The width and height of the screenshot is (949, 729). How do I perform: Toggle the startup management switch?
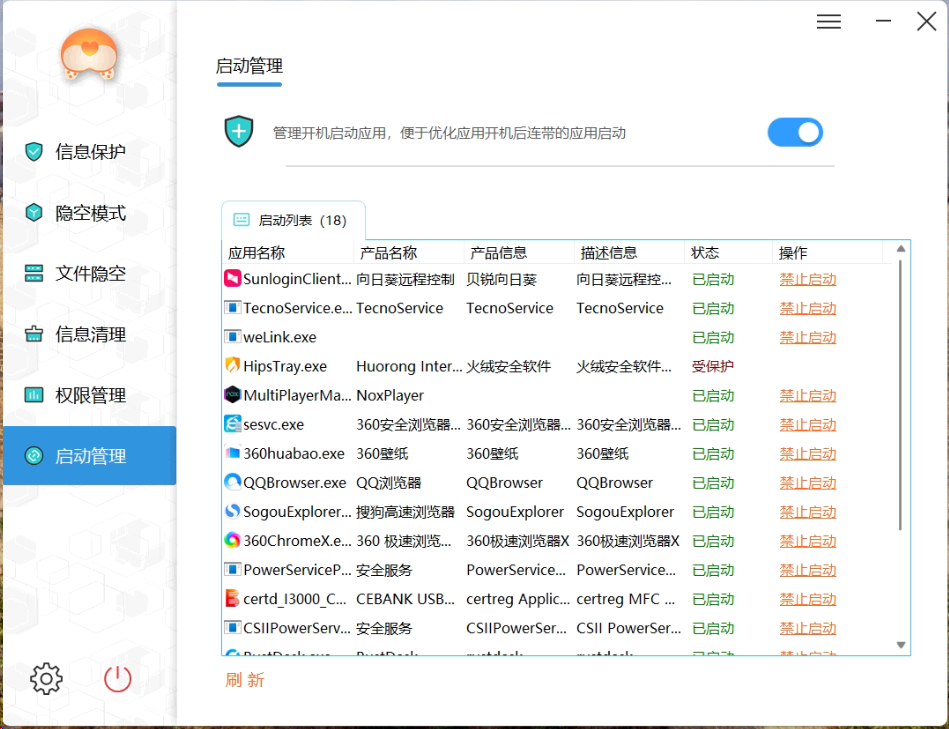(795, 132)
